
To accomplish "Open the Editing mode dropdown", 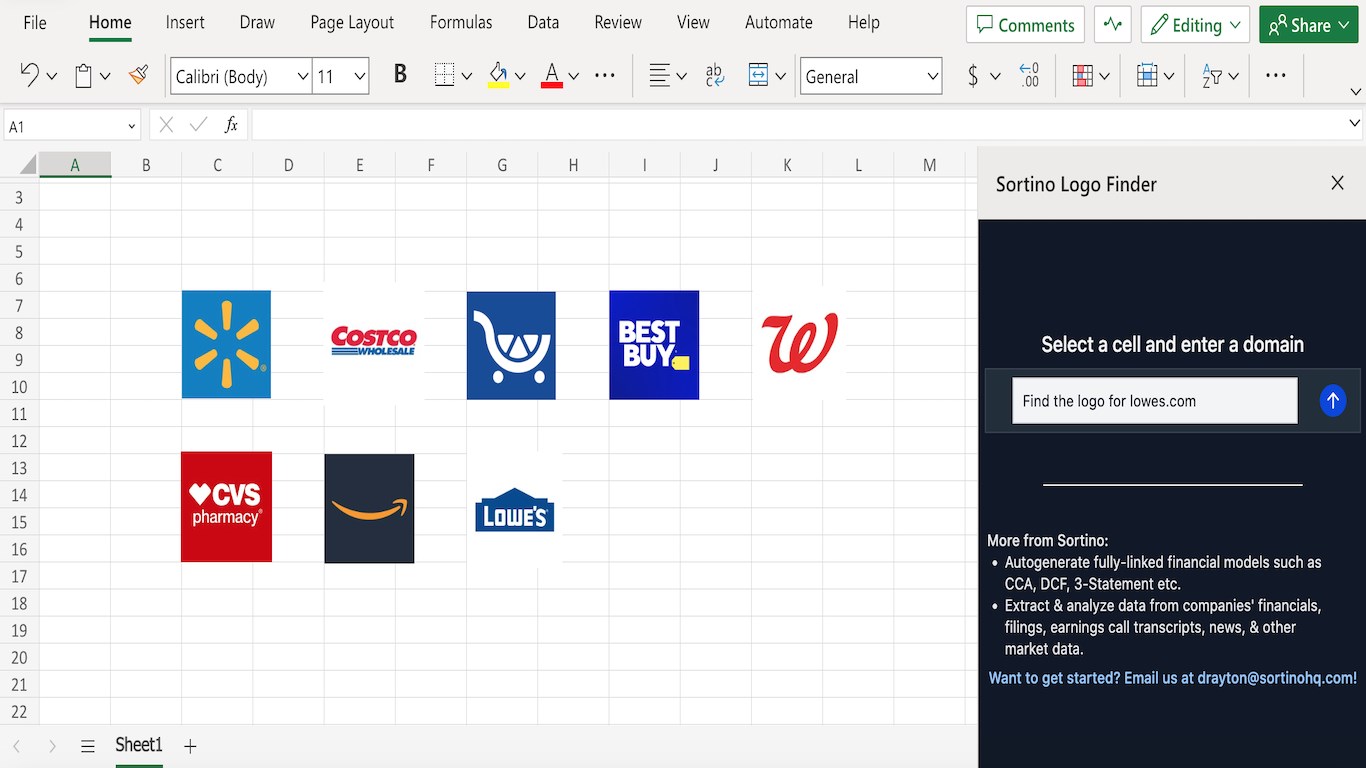I will (1195, 25).
